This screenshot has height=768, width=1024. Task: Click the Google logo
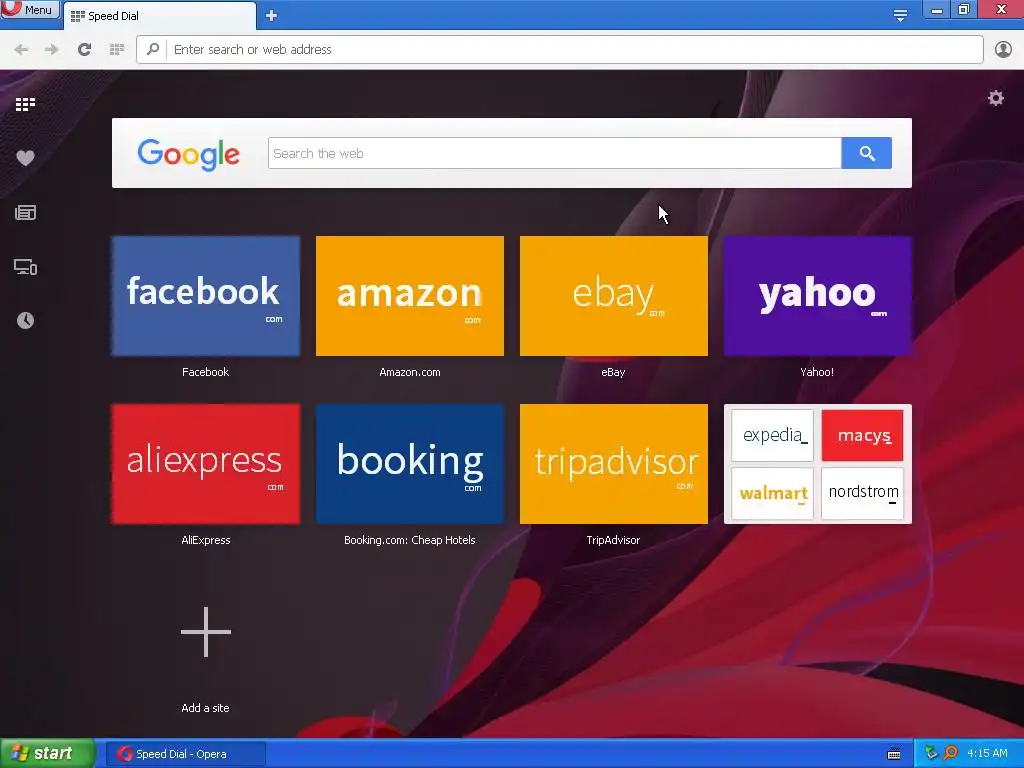[x=189, y=154]
